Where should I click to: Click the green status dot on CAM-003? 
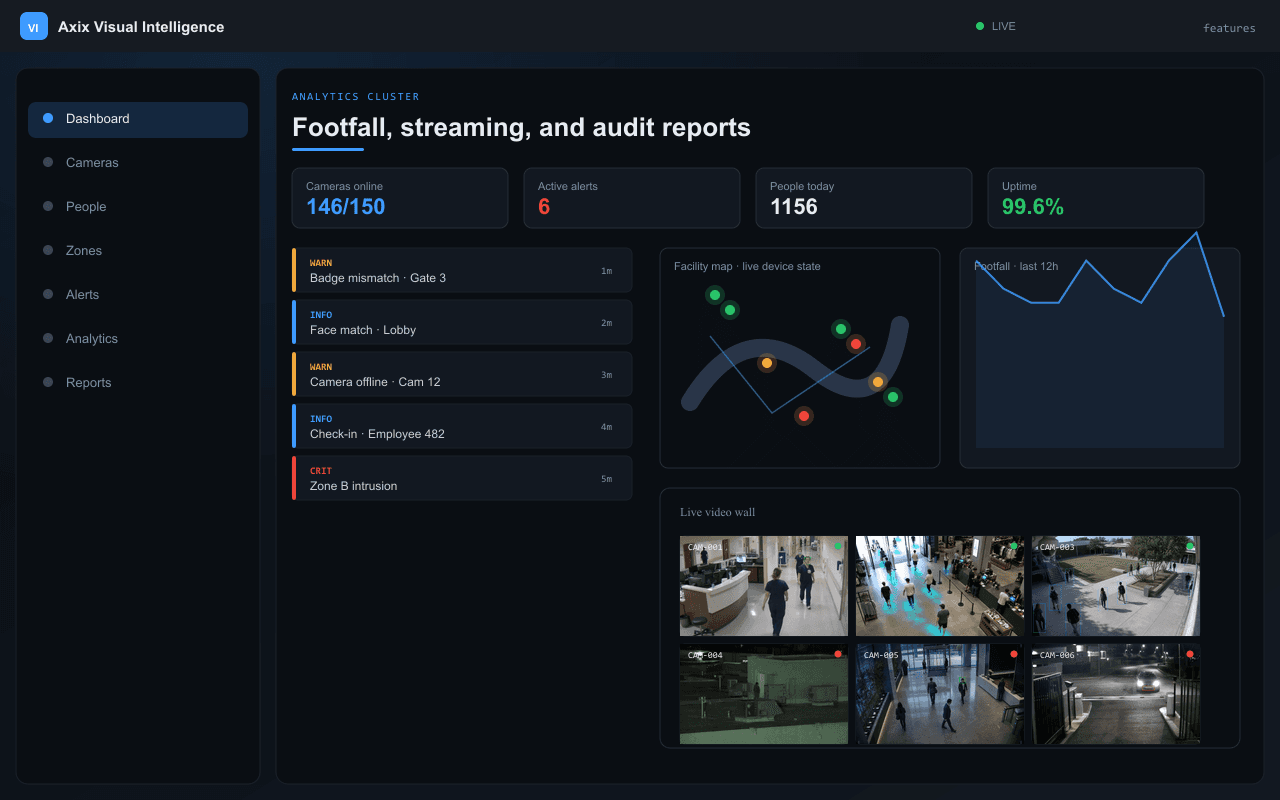(1190, 546)
